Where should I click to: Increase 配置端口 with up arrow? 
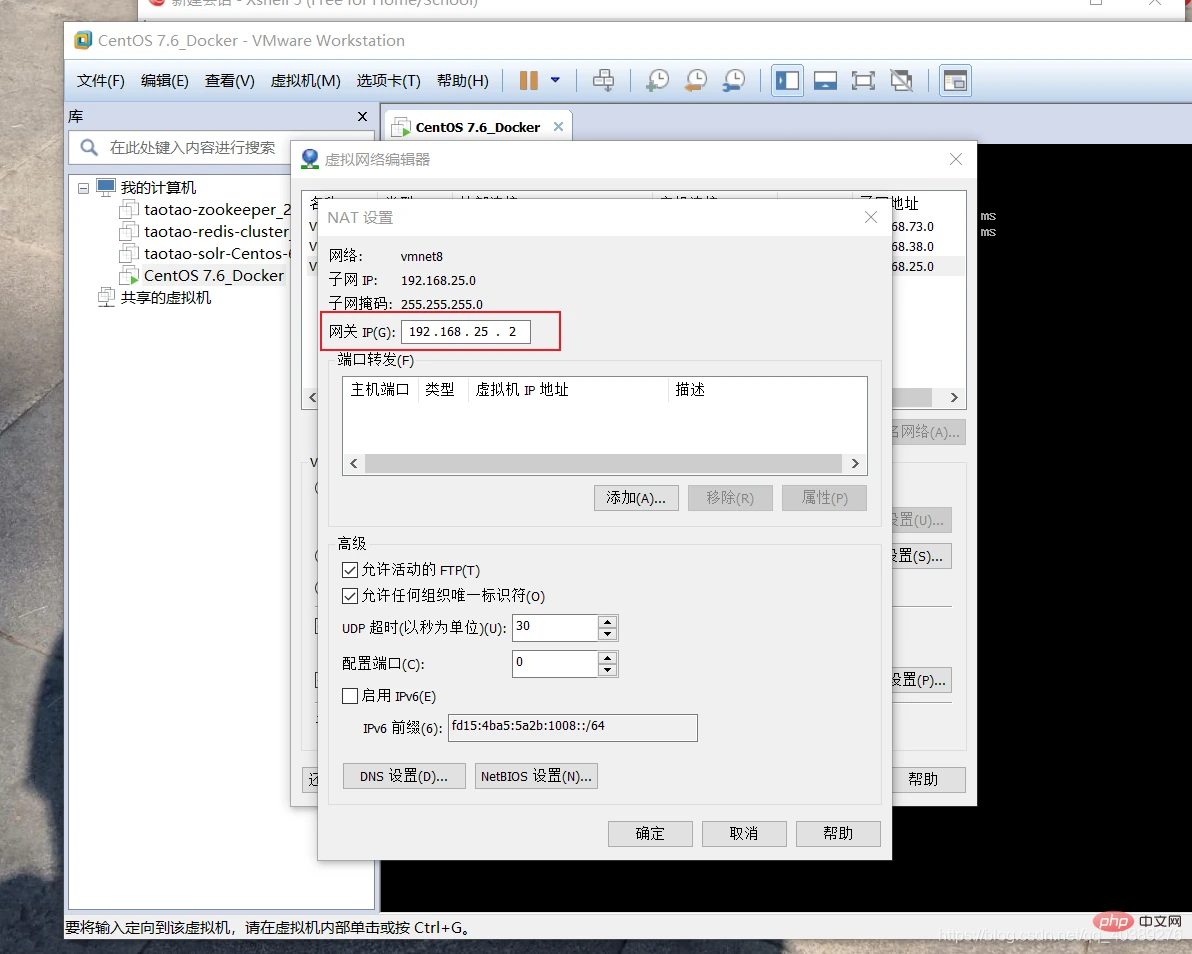point(607,658)
